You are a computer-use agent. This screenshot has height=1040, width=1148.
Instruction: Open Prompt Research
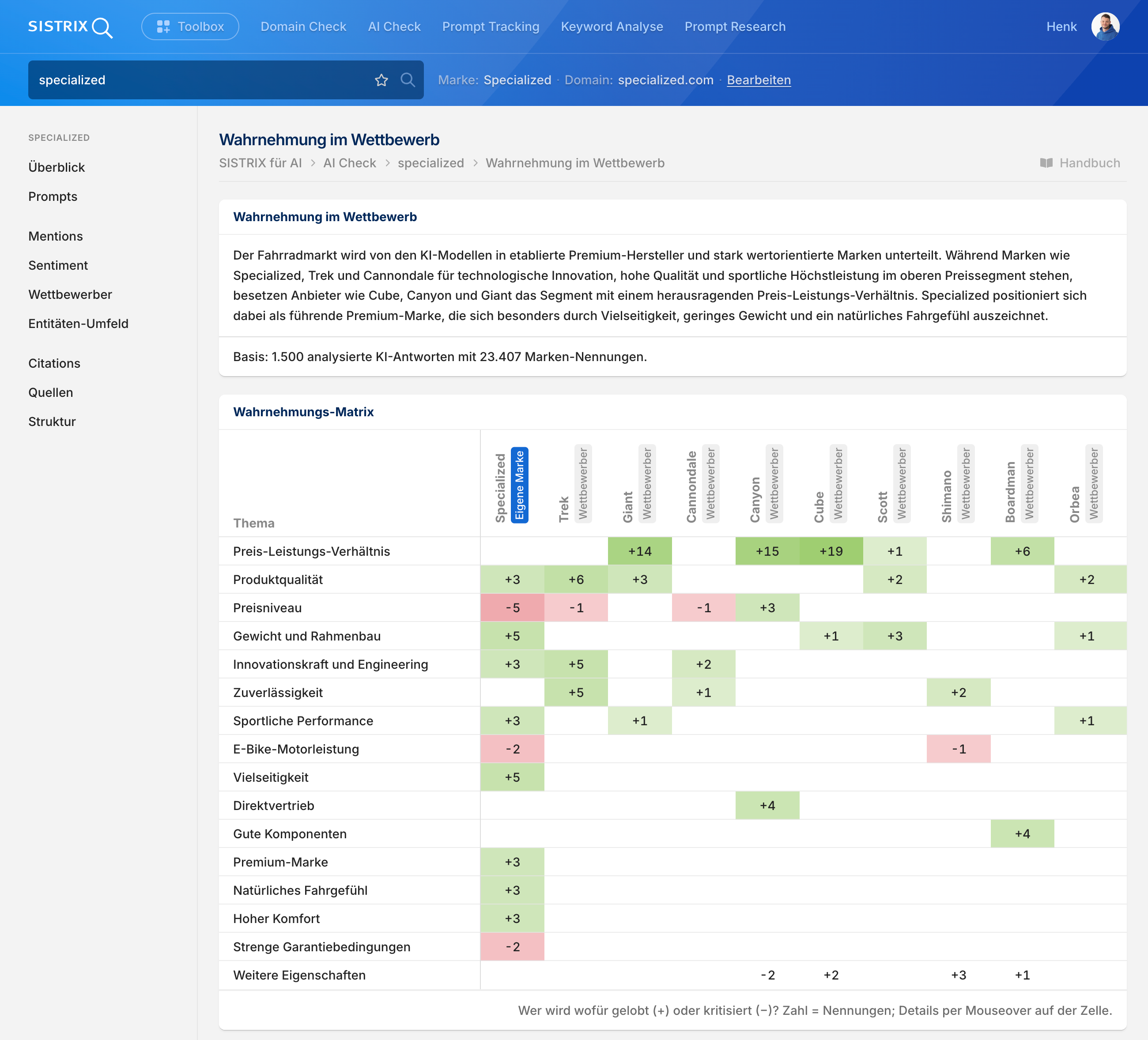coord(735,27)
